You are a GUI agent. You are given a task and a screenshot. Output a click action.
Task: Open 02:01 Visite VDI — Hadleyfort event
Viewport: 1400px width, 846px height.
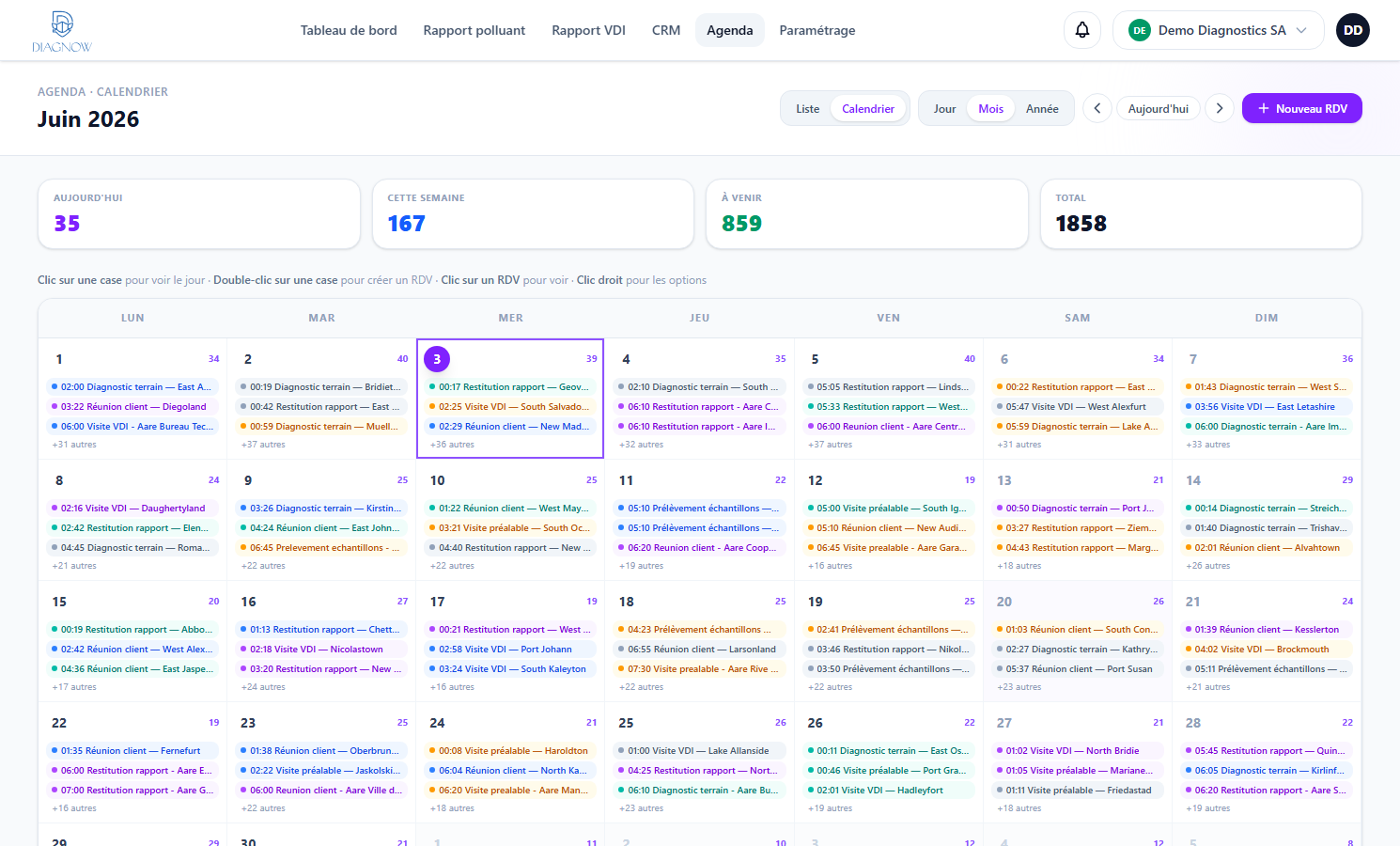pyautogui.click(x=888, y=790)
